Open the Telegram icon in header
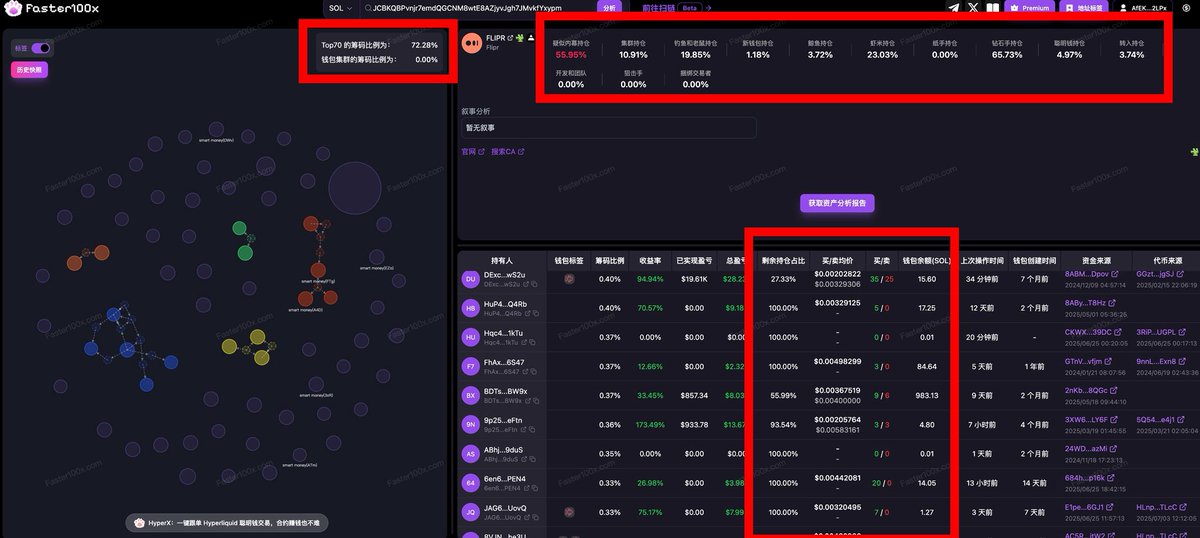The width and height of the screenshot is (1200, 538). [x=953, y=7]
